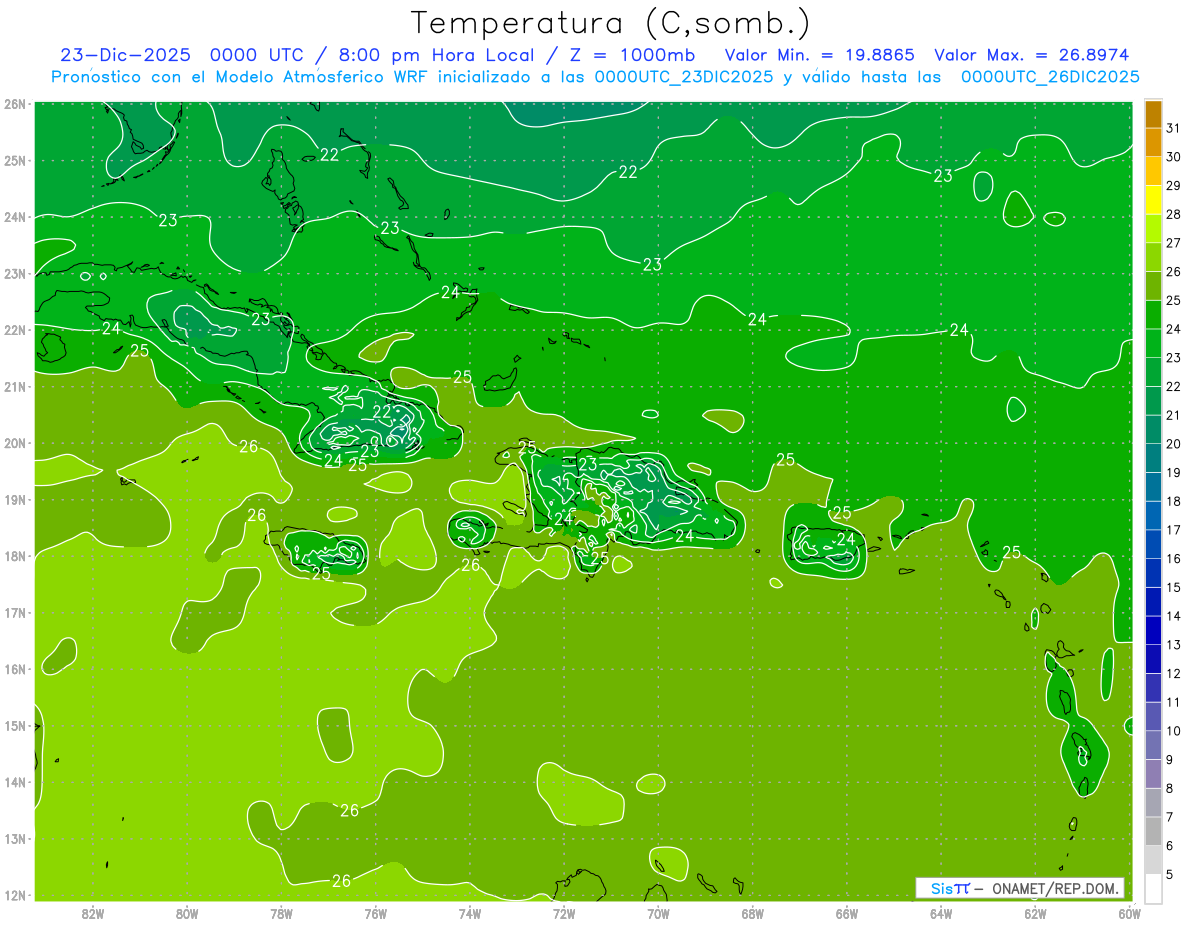The width and height of the screenshot is (1200, 927).
Task: Click the 68W longitude axis label
Action: [752, 913]
